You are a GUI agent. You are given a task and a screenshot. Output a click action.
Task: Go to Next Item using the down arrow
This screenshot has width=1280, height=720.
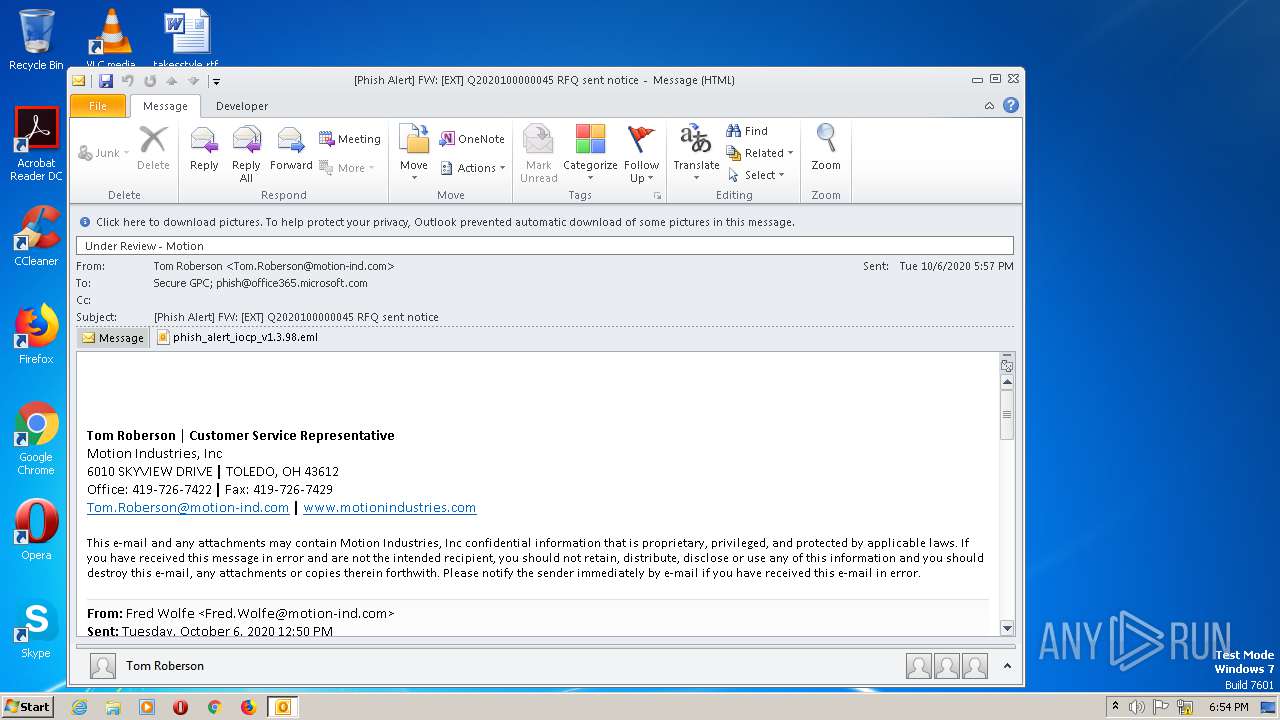pyautogui.click(x=193, y=81)
